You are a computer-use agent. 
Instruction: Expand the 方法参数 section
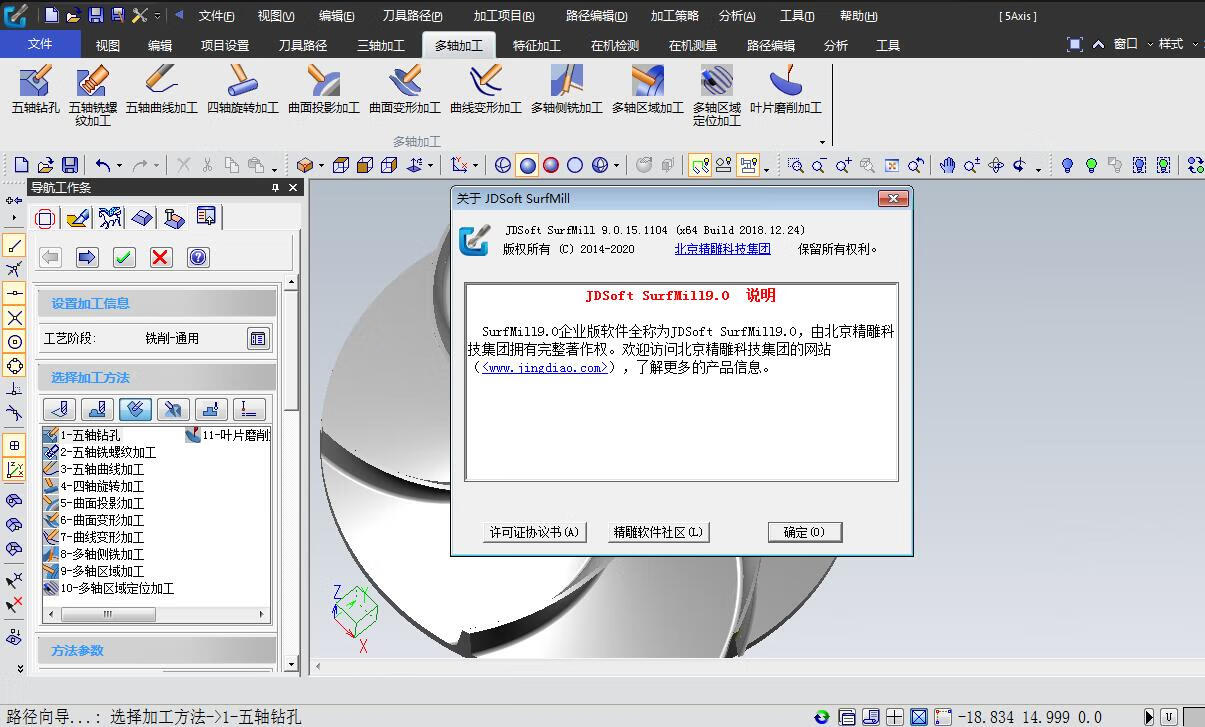point(156,650)
